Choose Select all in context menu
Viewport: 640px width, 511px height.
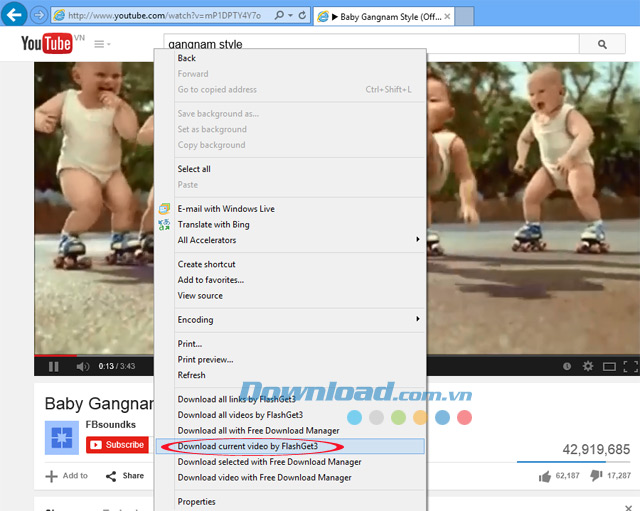click(289, 169)
